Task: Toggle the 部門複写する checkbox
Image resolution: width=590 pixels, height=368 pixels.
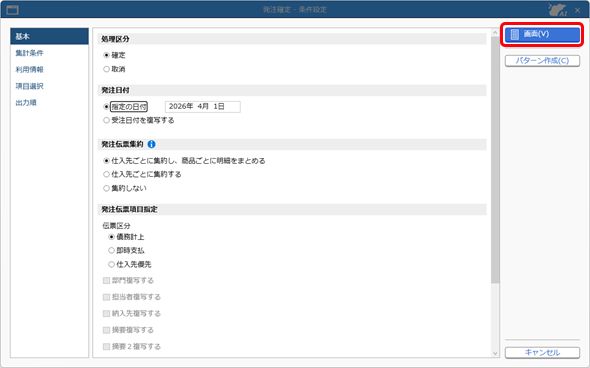Action: 106,281
